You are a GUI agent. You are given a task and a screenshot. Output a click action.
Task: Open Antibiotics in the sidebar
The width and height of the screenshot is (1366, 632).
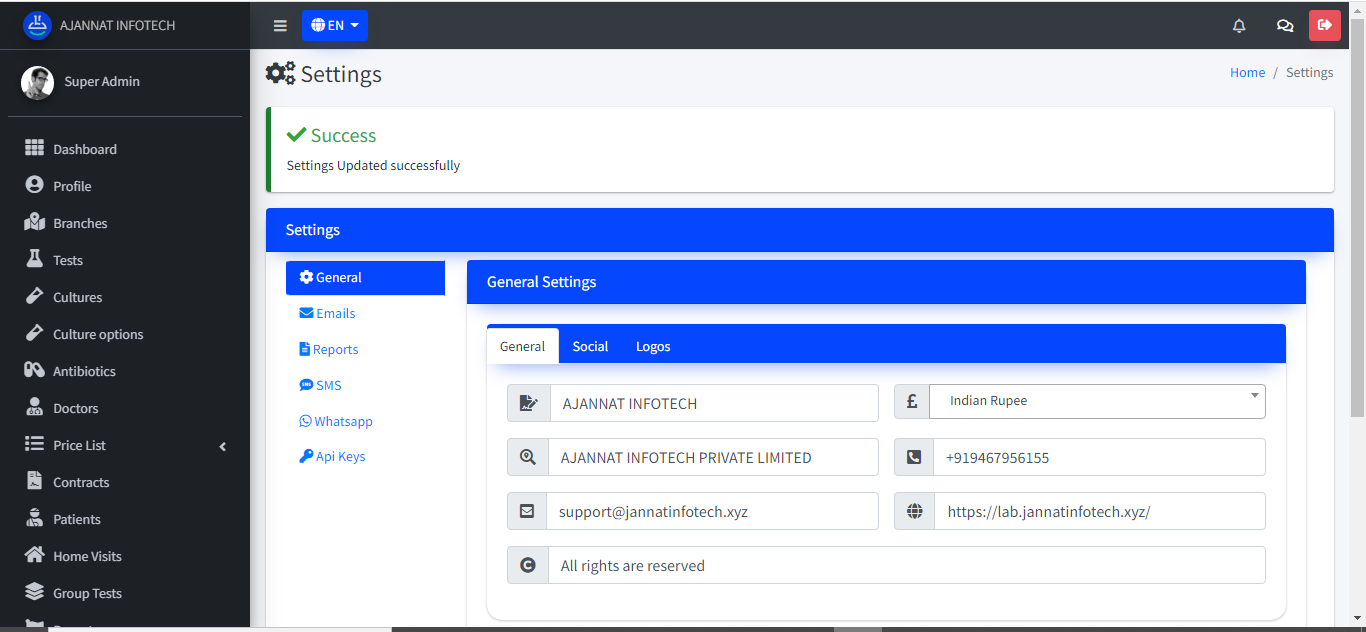84,371
